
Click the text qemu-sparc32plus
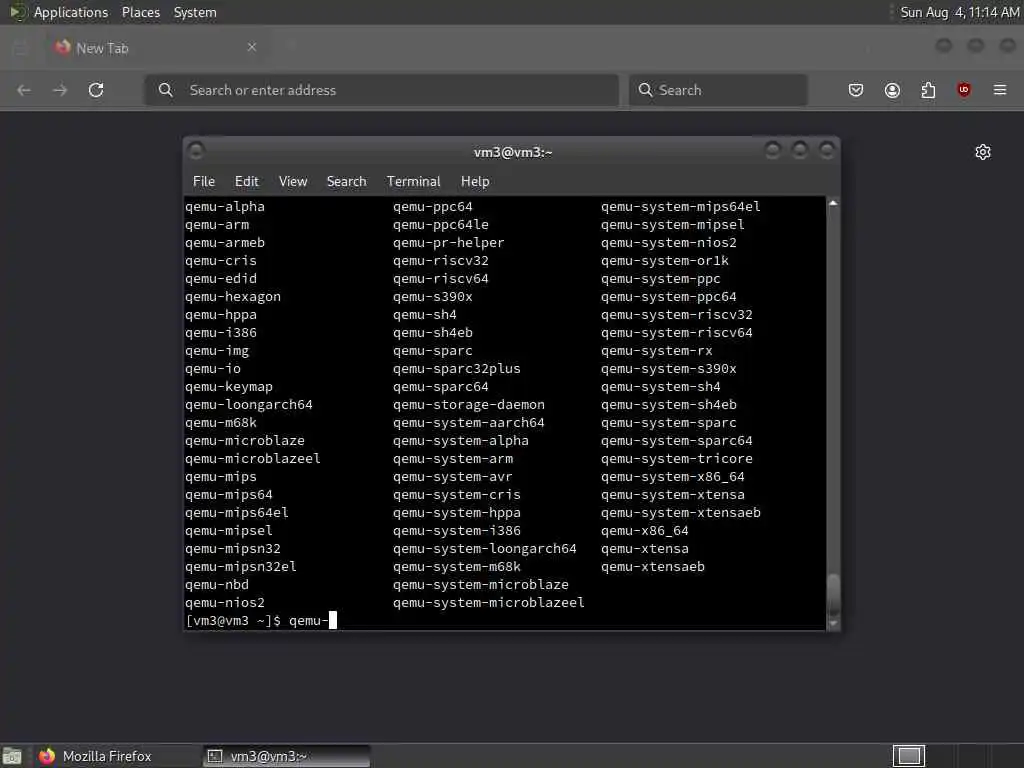pyautogui.click(x=456, y=368)
